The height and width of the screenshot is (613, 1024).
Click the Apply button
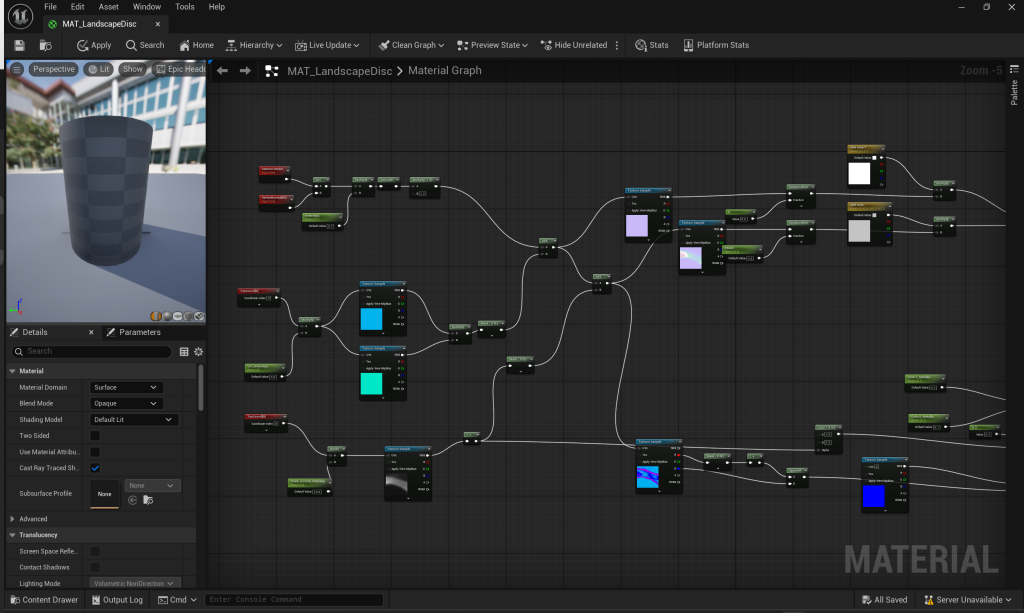tap(94, 45)
